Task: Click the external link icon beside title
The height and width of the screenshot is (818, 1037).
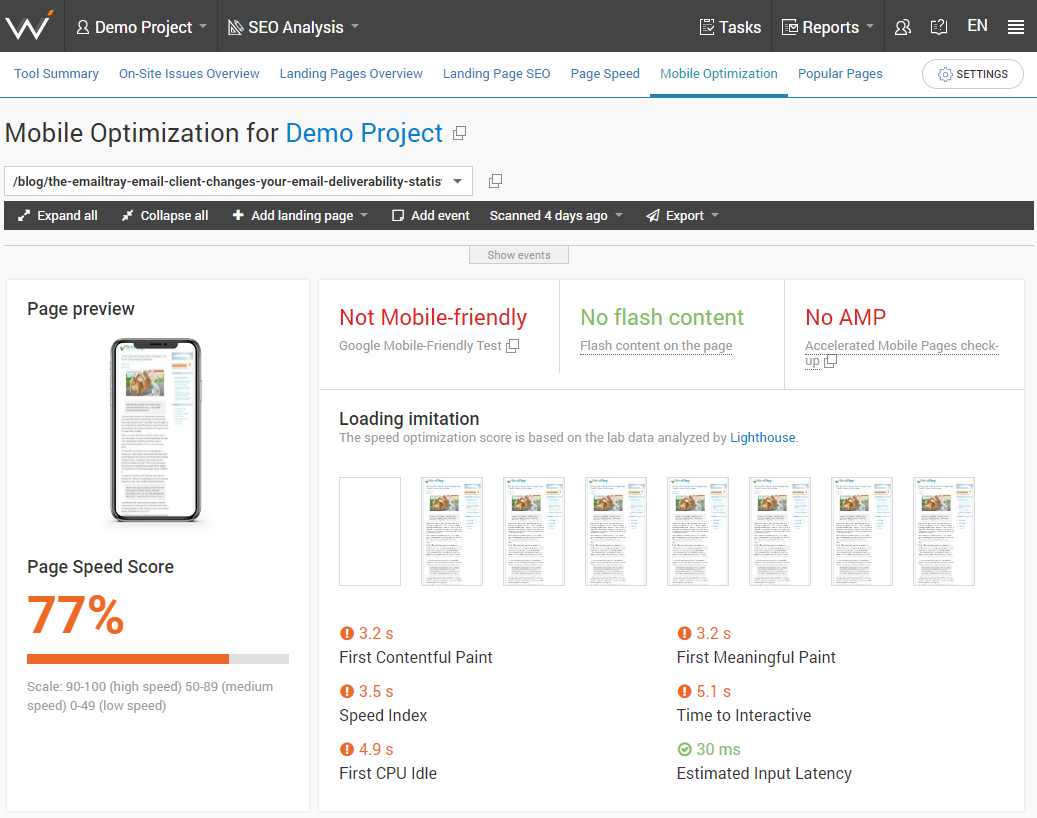Action: coord(459,133)
